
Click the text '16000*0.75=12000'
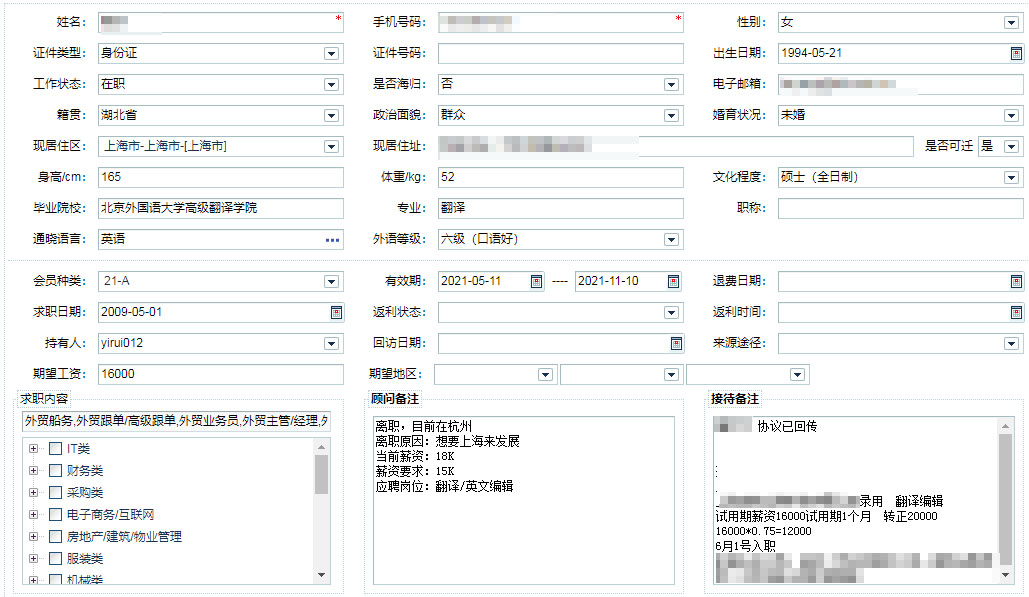pos(763,531)
